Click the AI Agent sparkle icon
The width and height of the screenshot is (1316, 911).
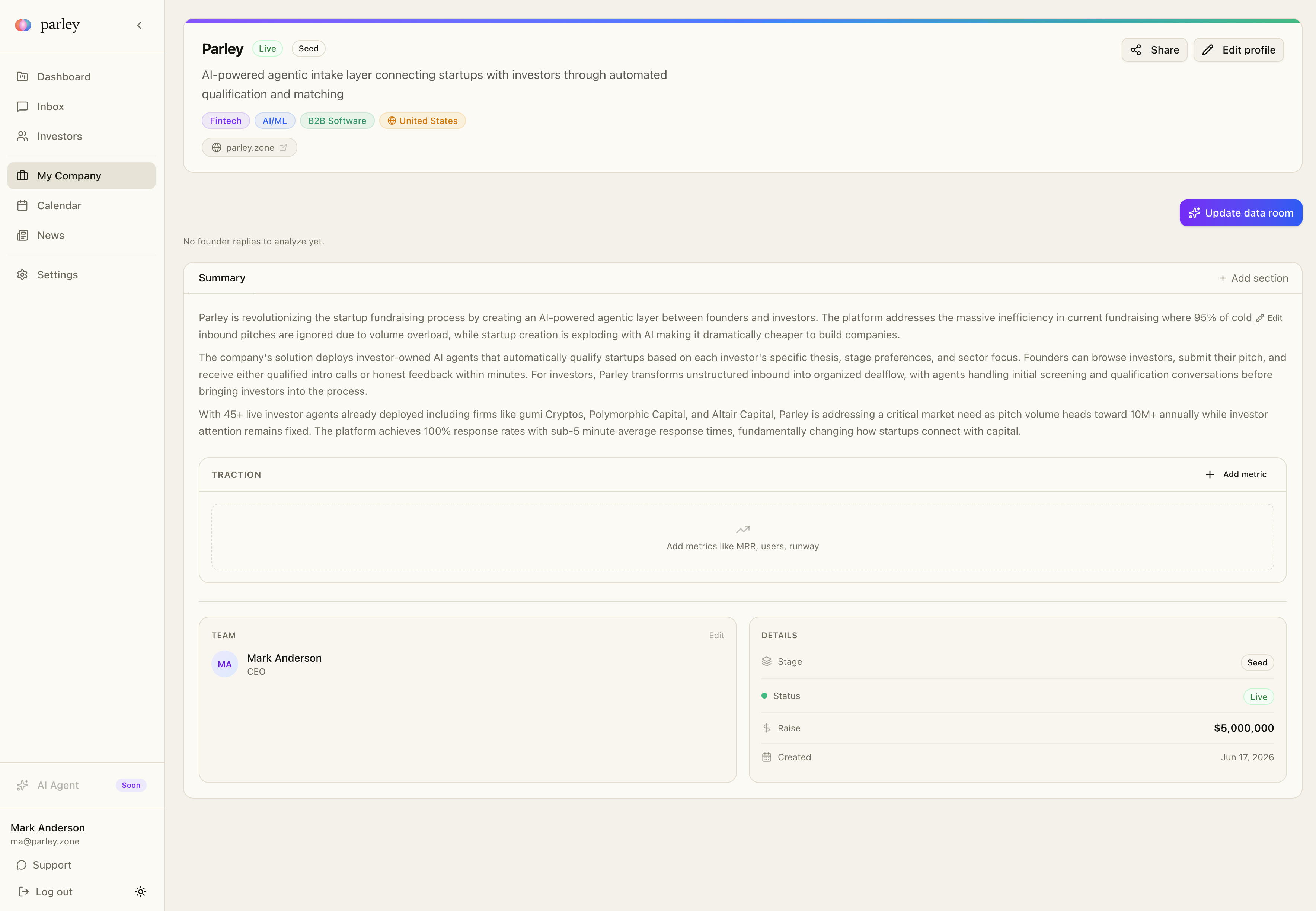(22, 786)
